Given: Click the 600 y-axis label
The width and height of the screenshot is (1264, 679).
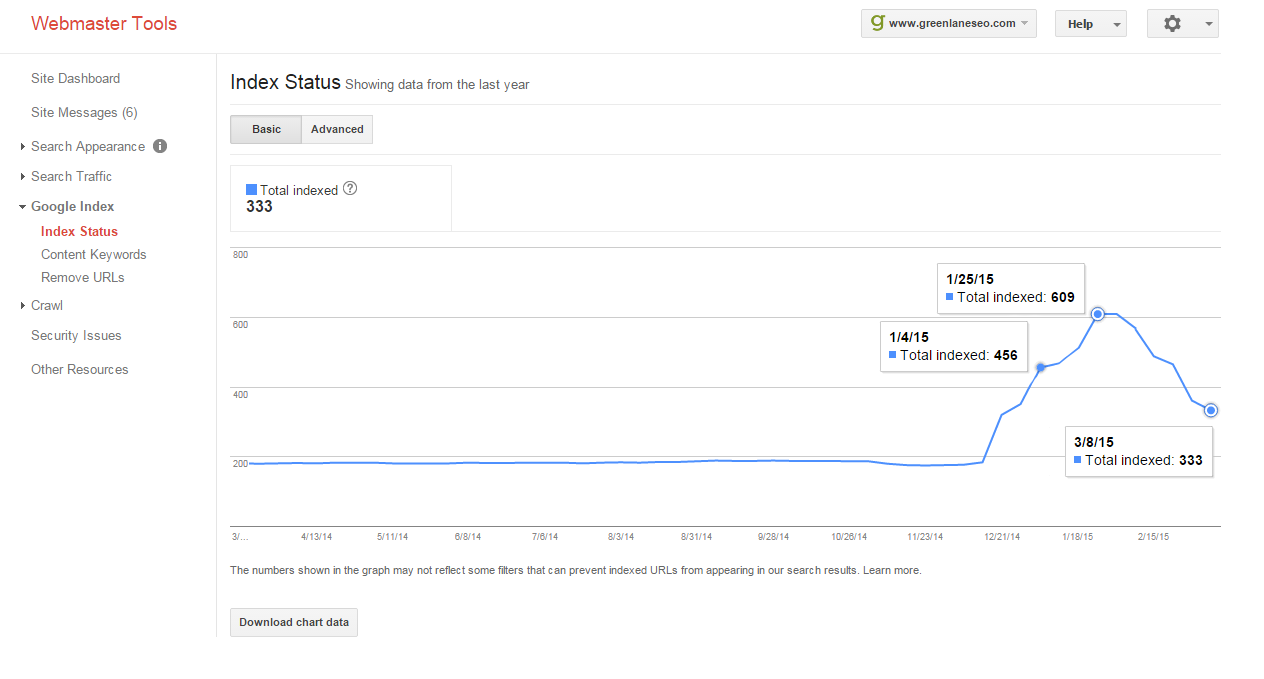Looking at the screenshot, I should (240, 324).
